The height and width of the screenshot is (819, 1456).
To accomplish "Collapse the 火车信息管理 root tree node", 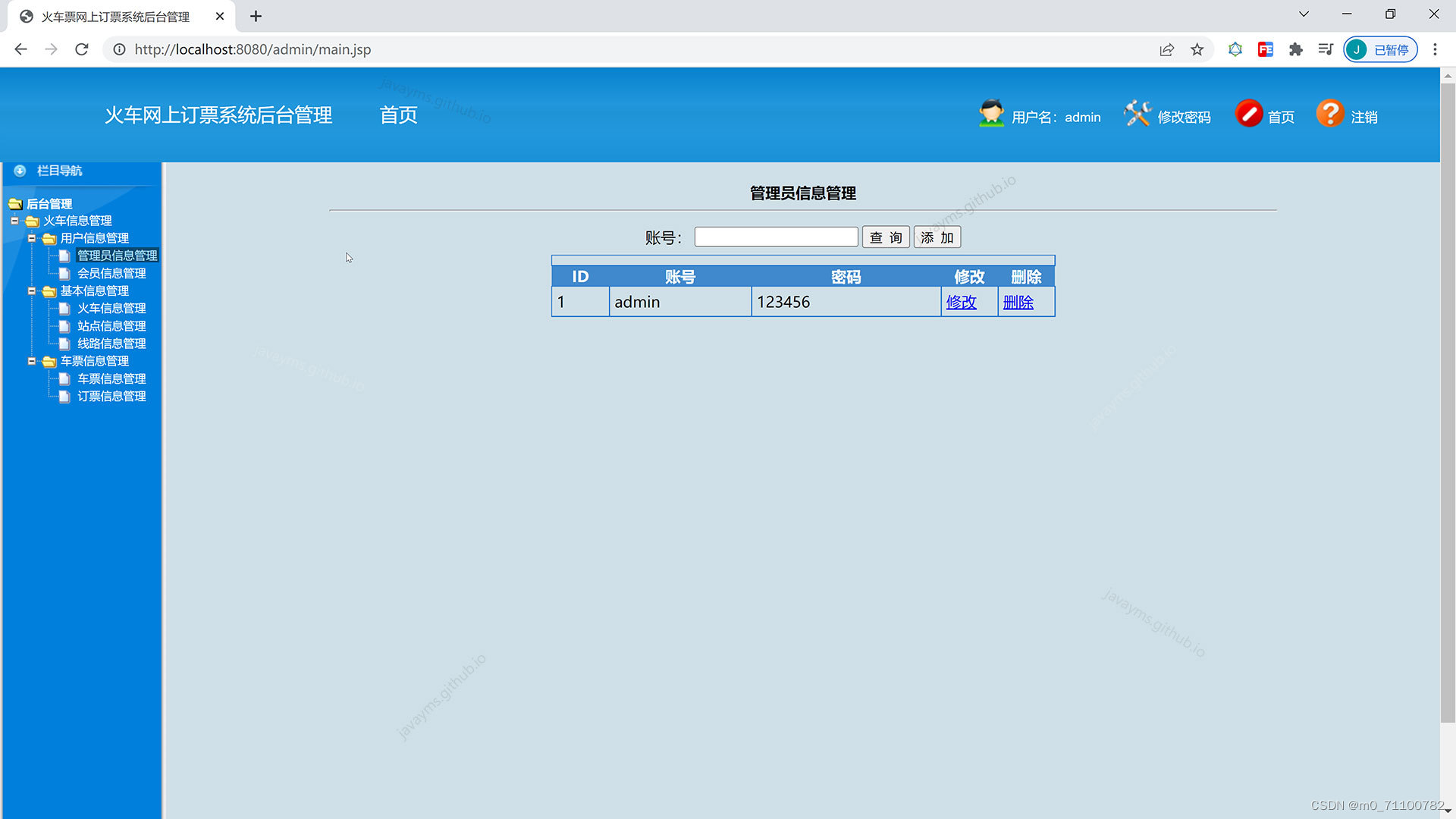I will [x=14, y=221].
